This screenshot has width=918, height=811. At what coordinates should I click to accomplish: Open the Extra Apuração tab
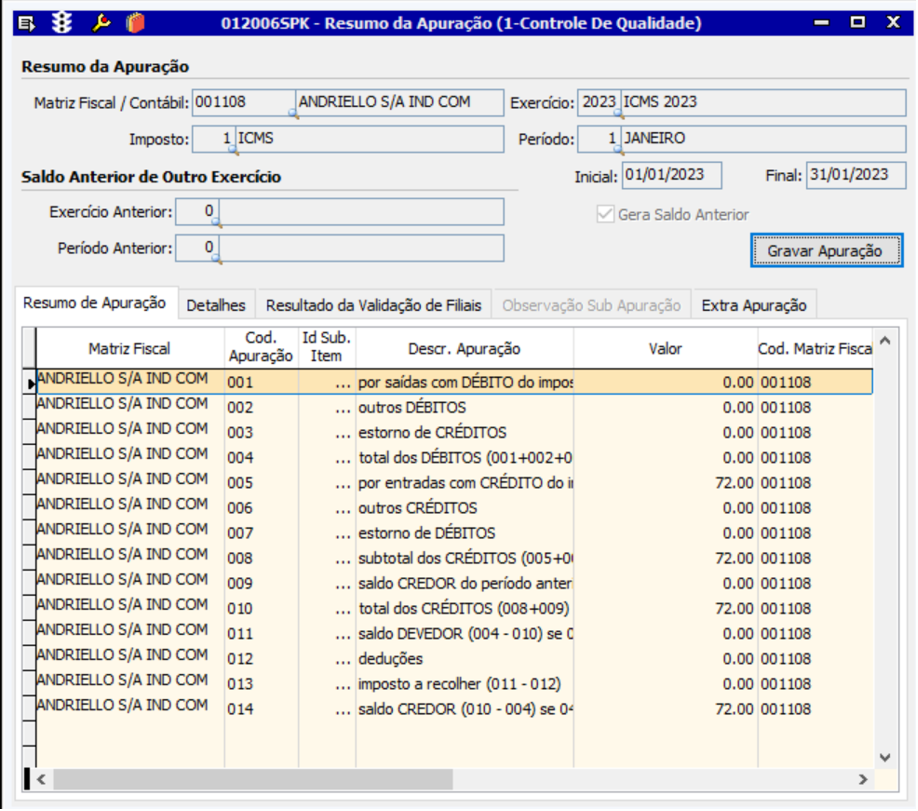(754, 305)
